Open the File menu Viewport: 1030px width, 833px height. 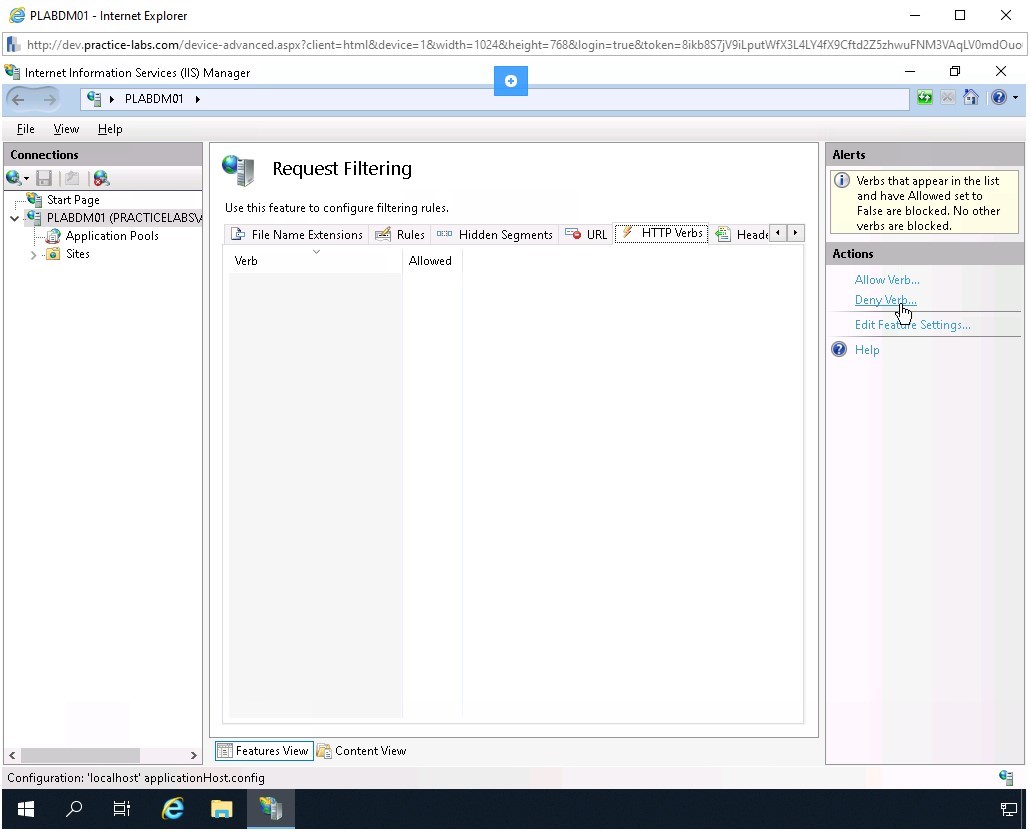pos(25,128)
